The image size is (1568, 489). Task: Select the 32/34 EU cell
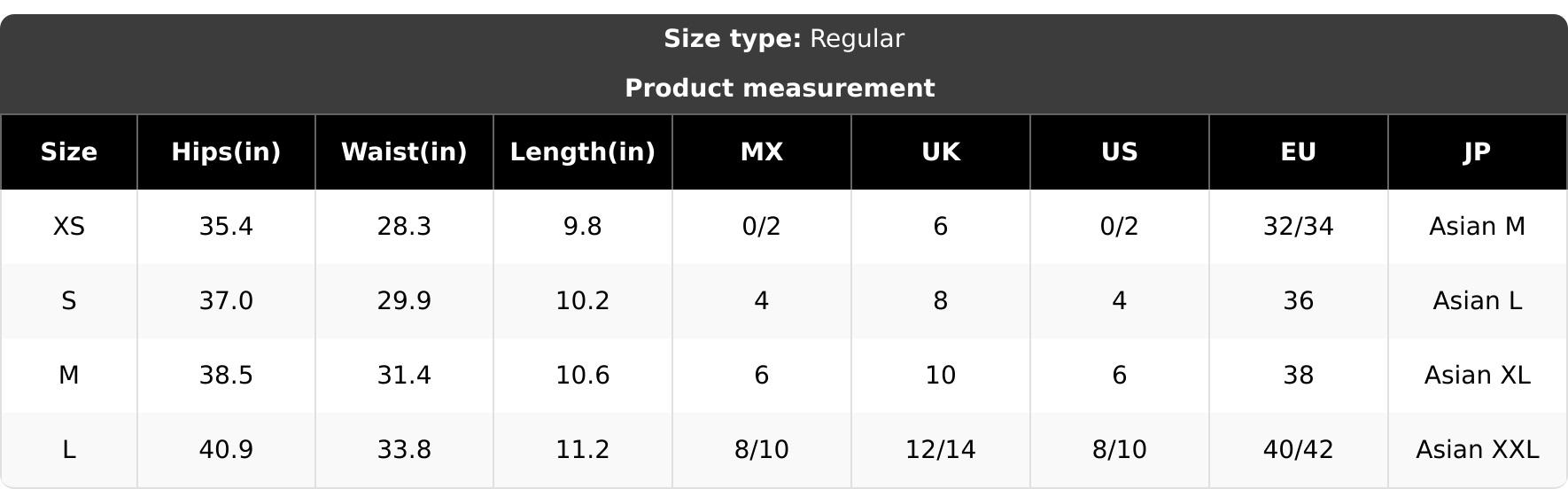(x=1299, y=227)
